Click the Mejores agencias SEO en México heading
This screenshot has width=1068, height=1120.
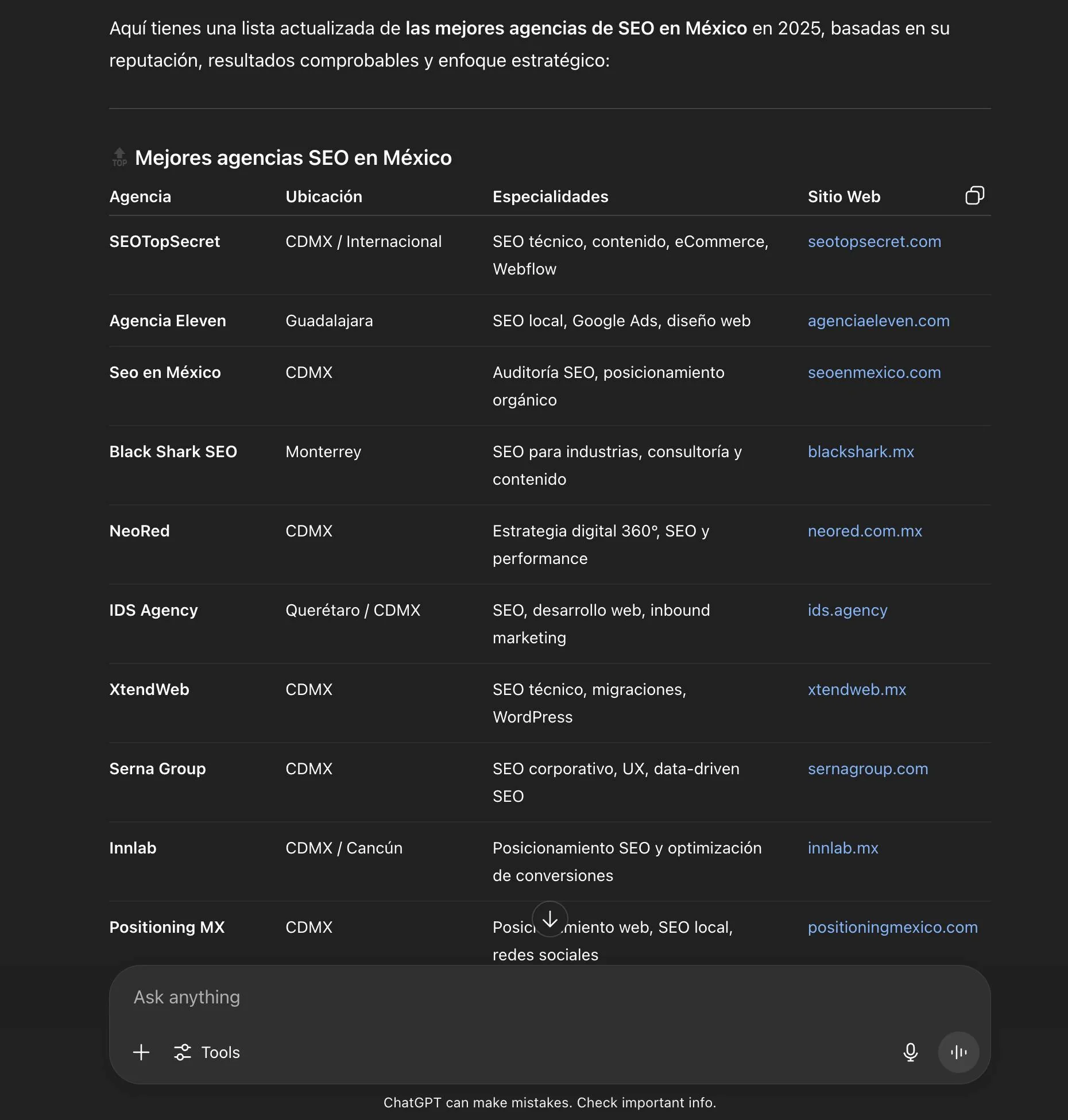click(293, 157)
